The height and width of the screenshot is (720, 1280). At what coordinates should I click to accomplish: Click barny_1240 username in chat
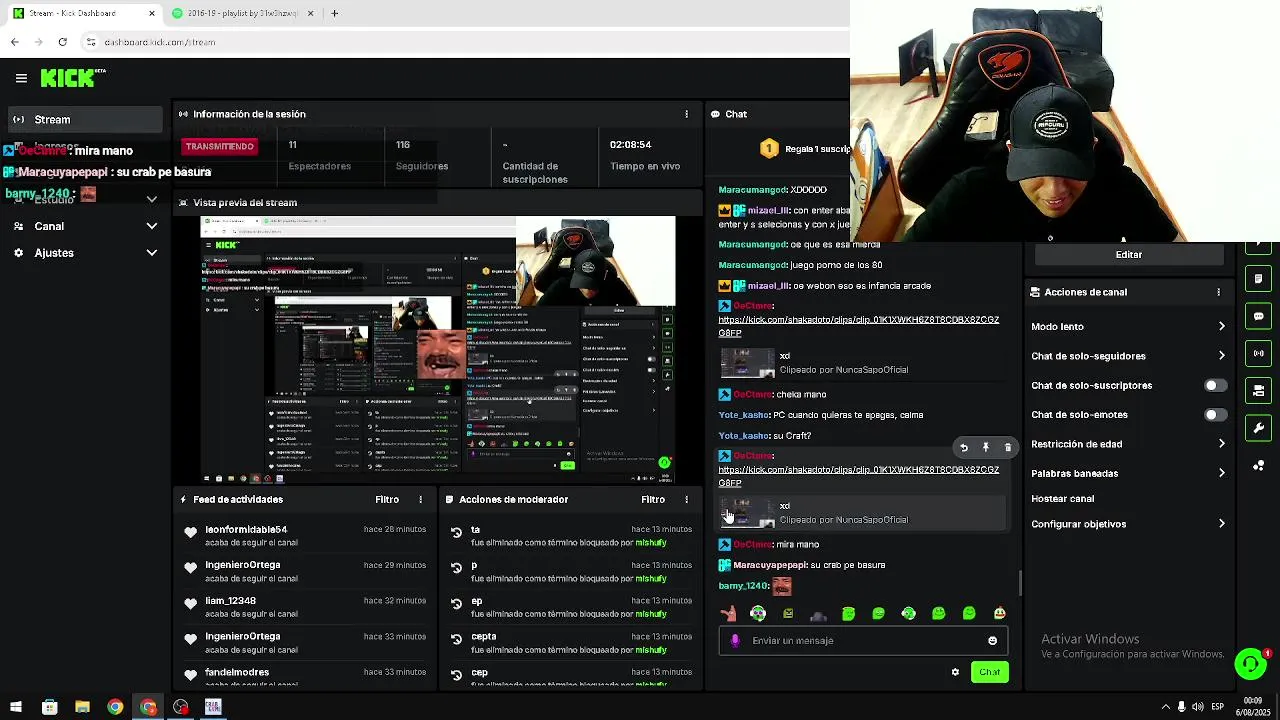tap(743, 586)
